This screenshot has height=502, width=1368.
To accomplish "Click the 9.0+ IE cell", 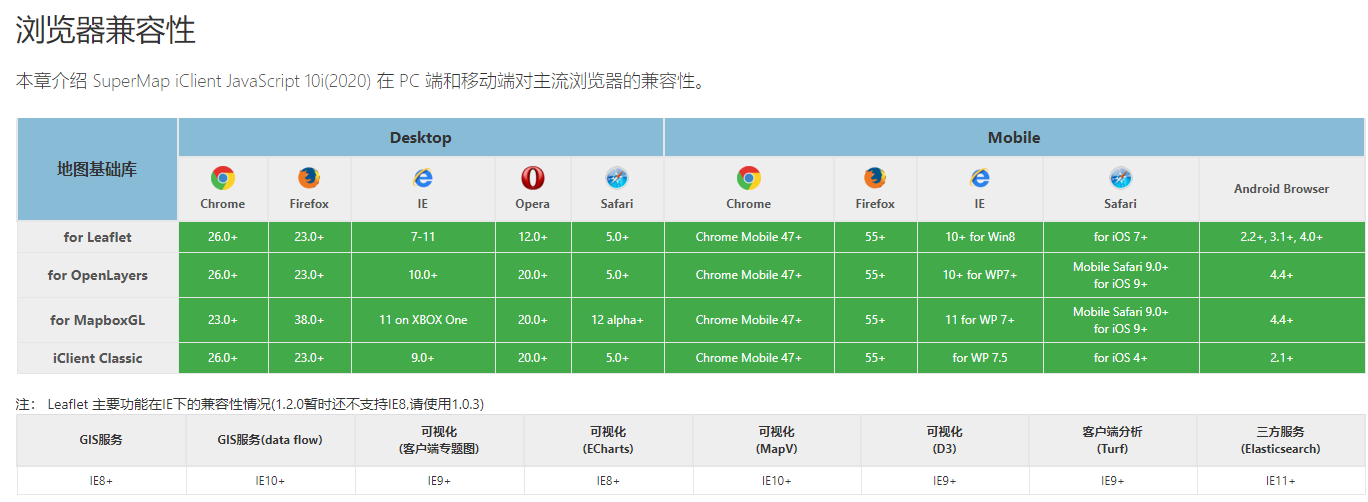I will (422, 358).
